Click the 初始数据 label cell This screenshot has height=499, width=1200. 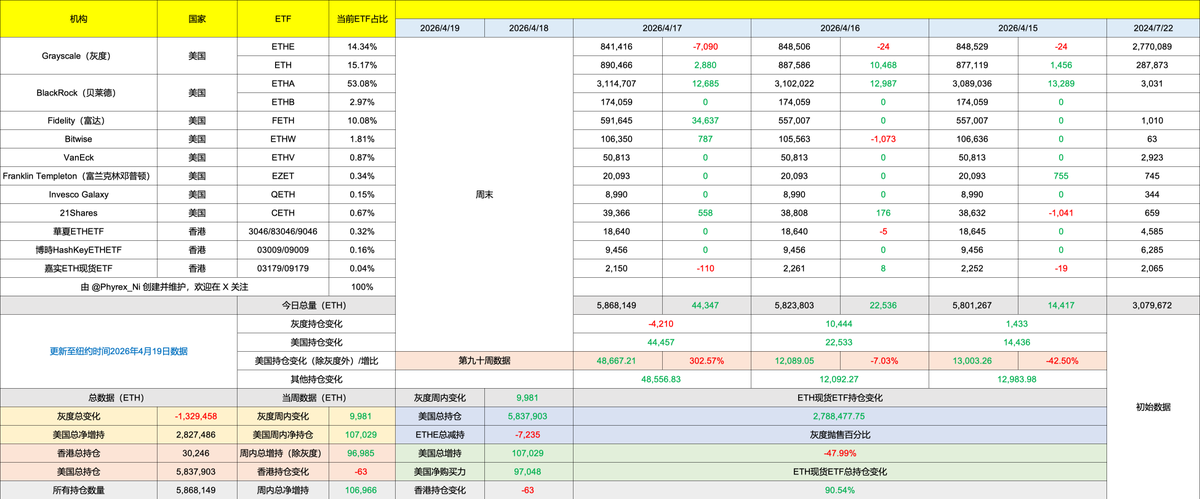tap(1152, 407)
